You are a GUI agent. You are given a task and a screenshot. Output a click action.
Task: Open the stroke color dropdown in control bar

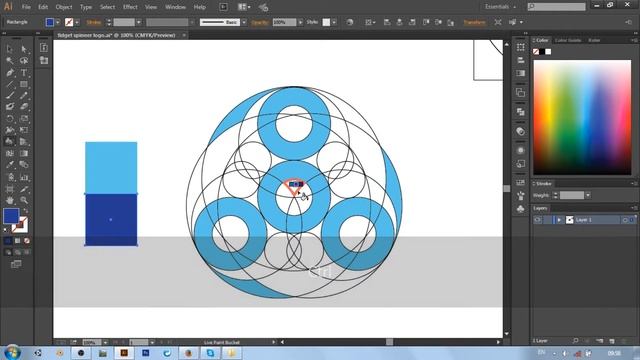point(77,22)
